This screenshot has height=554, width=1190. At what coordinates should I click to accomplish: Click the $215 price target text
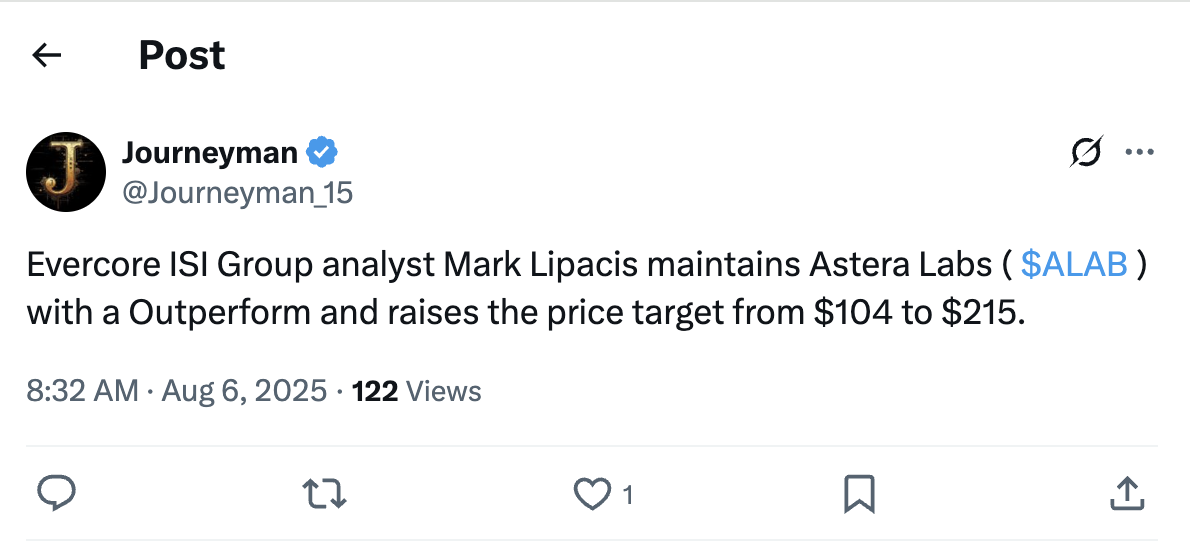coord(981,311)
